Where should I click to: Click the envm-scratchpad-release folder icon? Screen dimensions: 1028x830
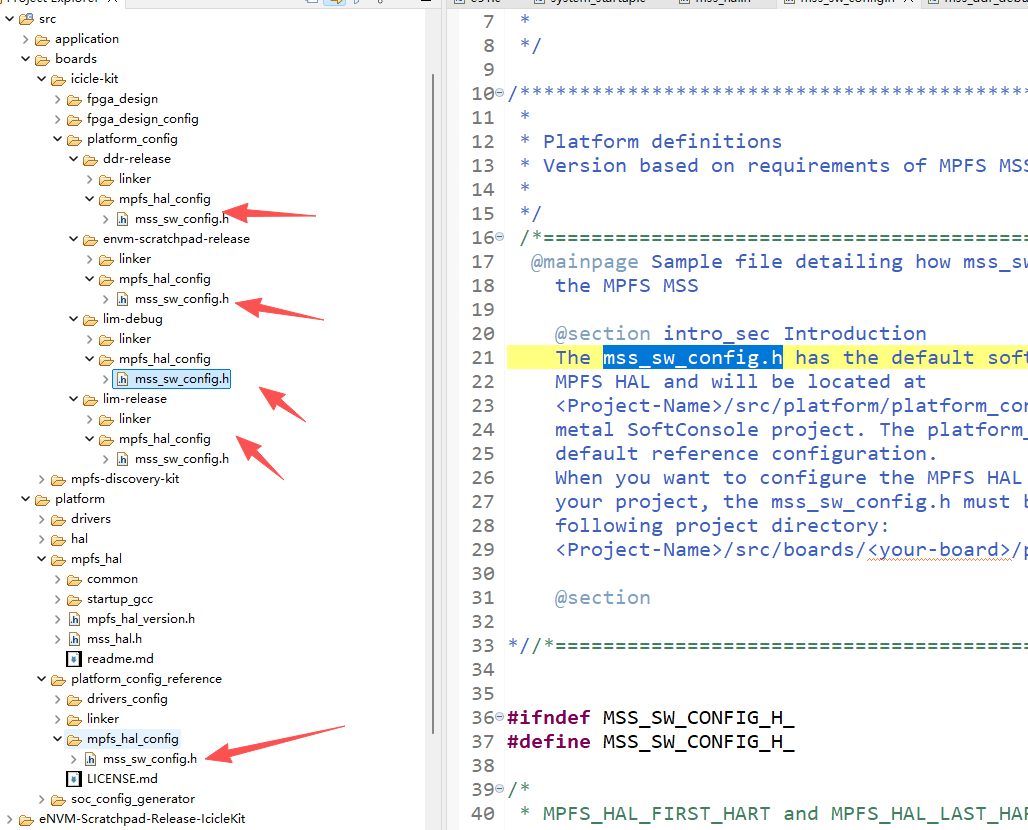coord(90,239)
